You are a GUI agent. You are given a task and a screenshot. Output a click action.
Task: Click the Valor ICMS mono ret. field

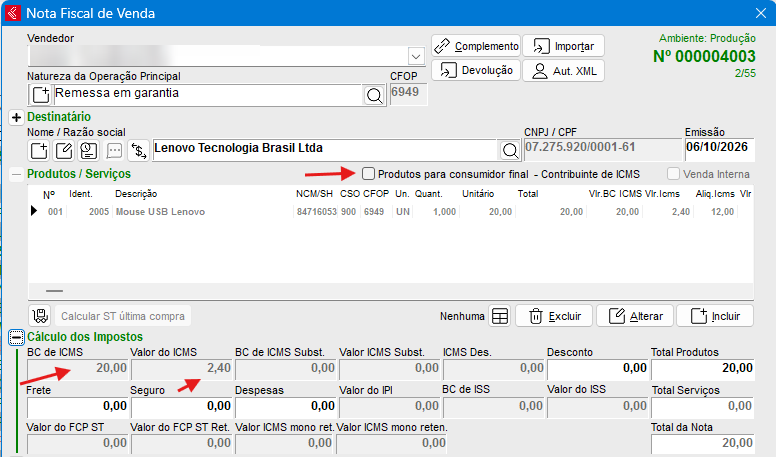pyautogui.click(x=286, y=444)
